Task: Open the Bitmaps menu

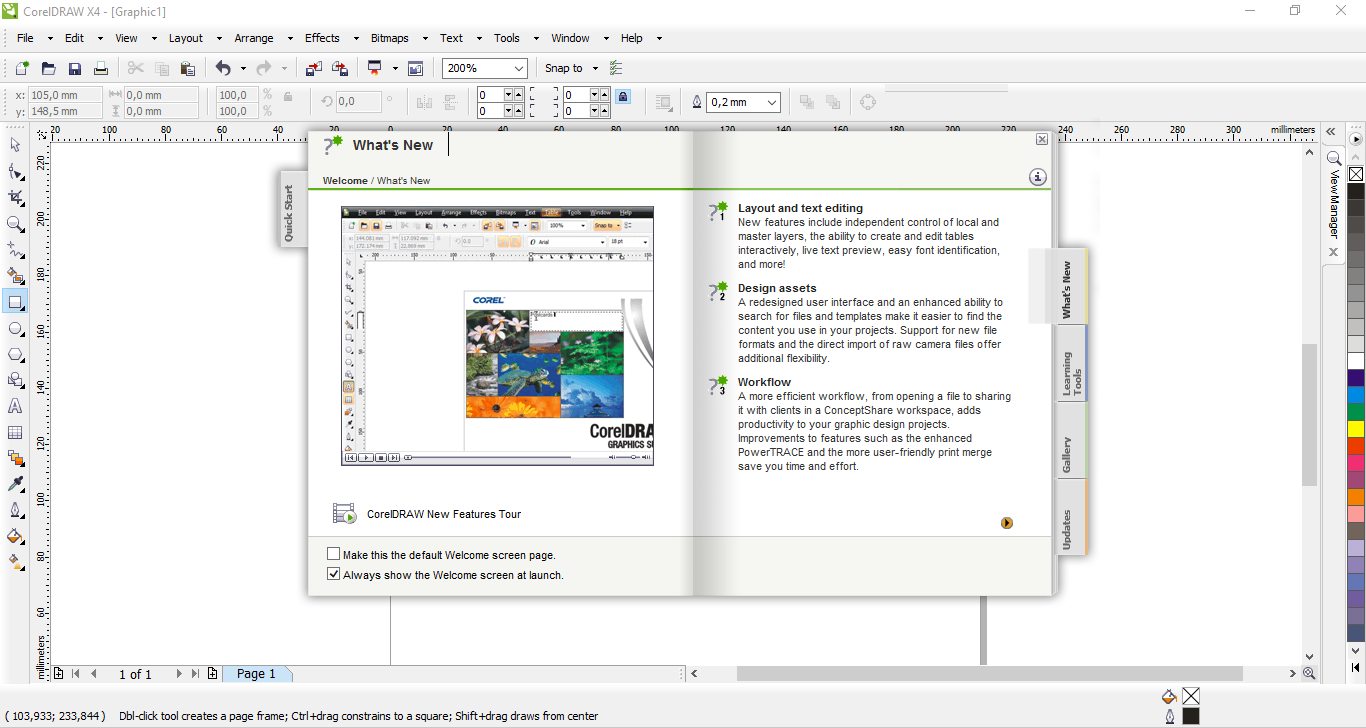Action: (389, 38)
